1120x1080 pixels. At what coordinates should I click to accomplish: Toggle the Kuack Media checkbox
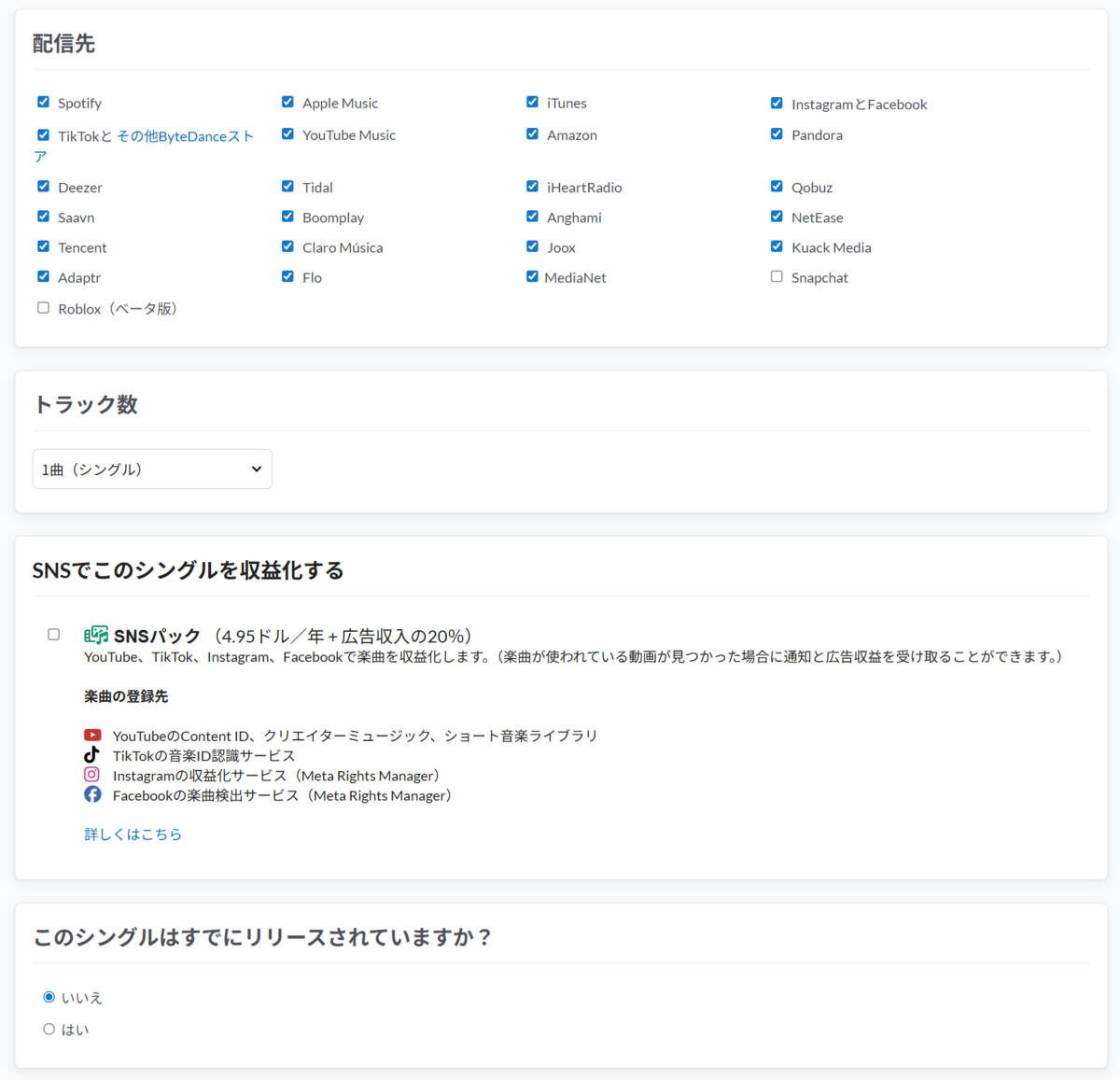click(777, 246)
